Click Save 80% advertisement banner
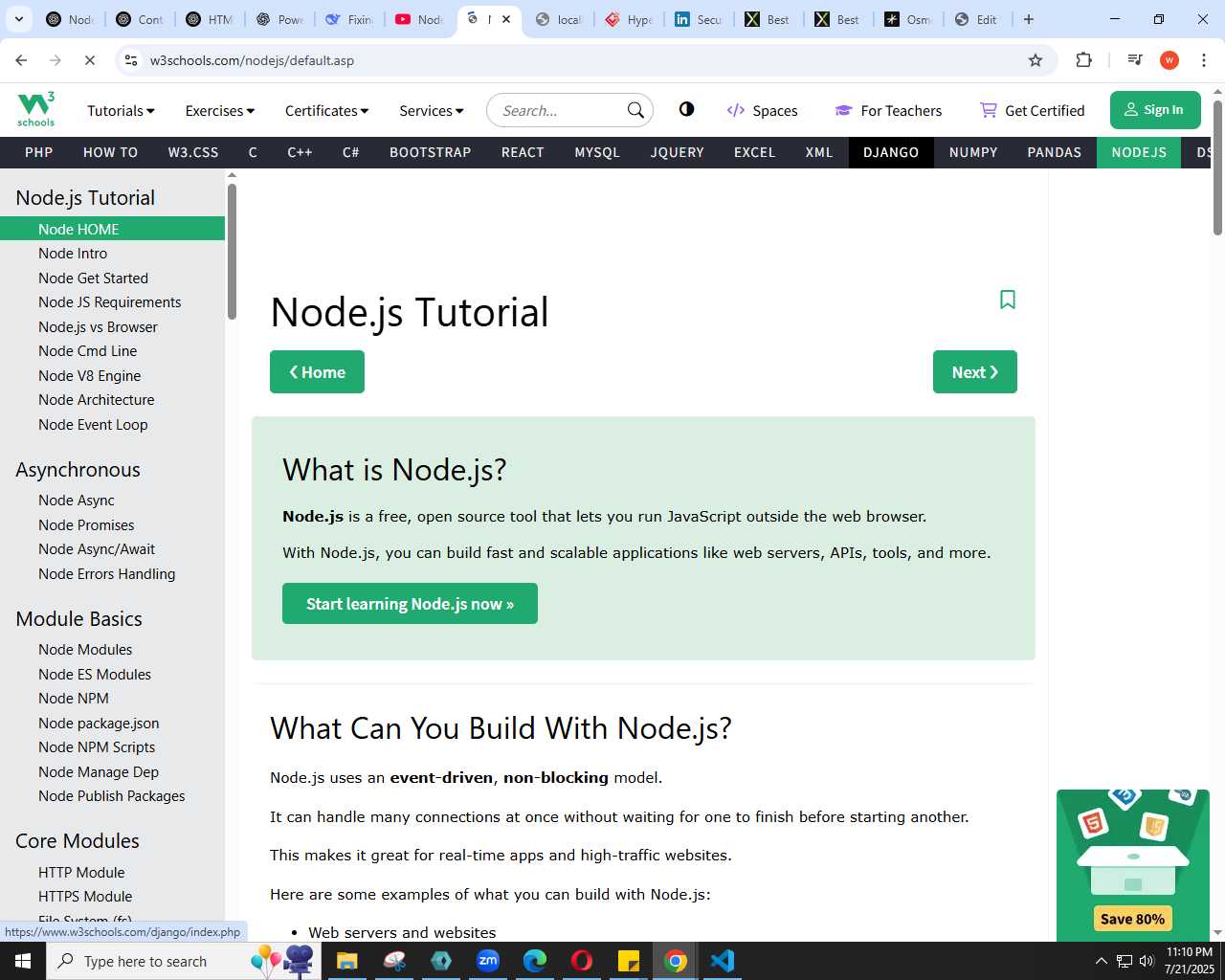 point(1133,864)
